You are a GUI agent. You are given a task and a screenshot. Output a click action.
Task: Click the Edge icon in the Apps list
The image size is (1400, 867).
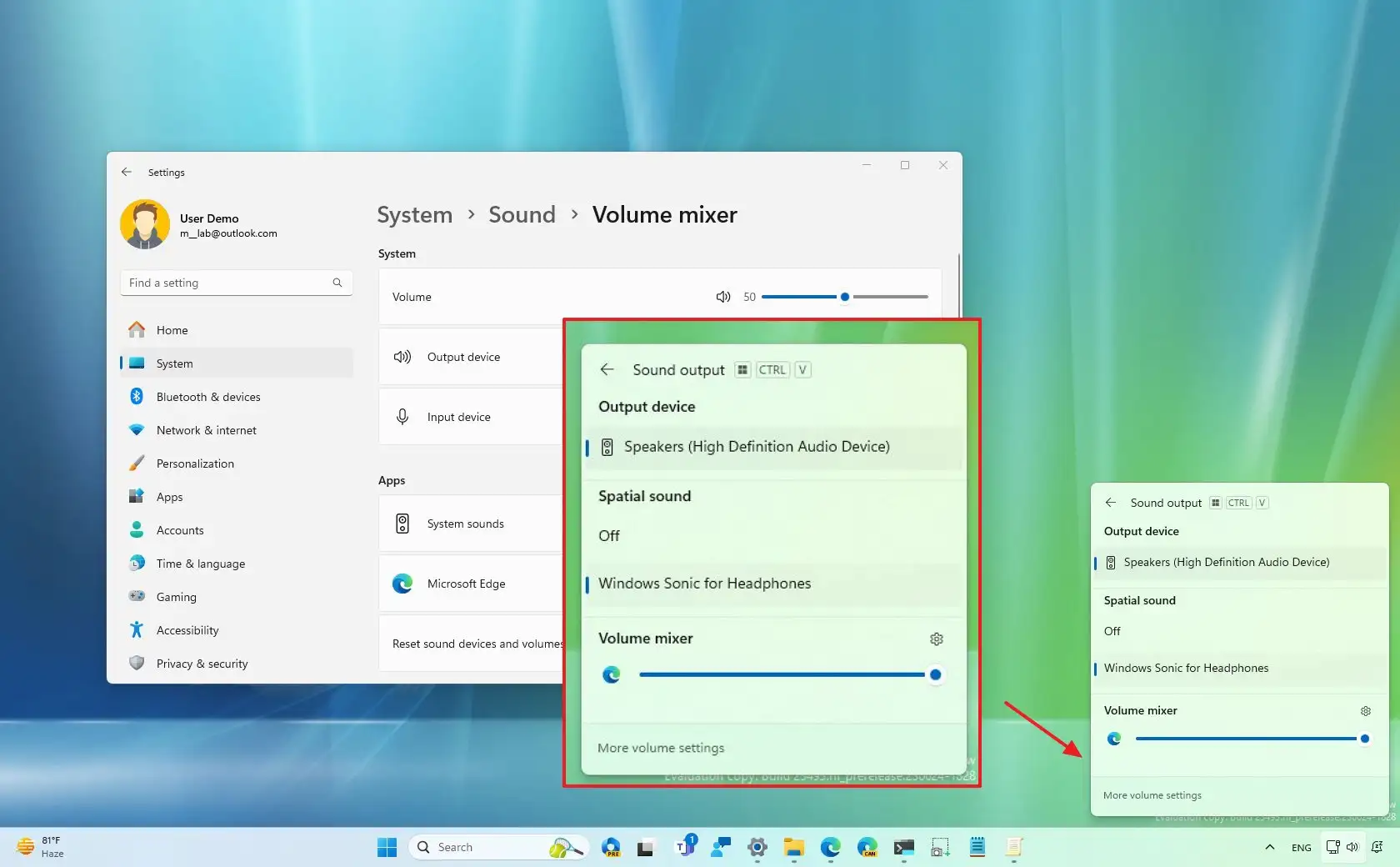(x=402, y=584)
